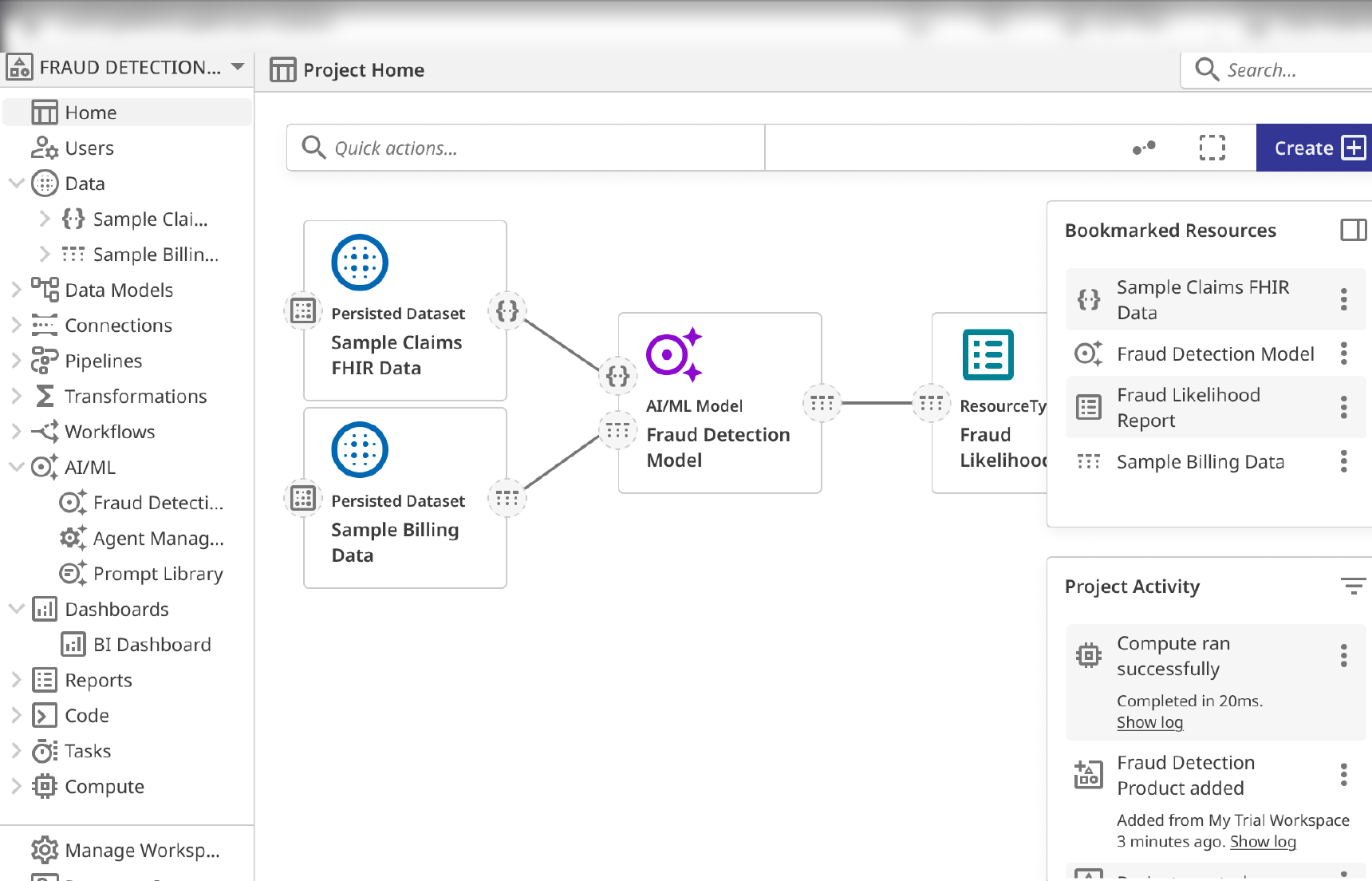Expand the Compute section

tap(16, 786)
